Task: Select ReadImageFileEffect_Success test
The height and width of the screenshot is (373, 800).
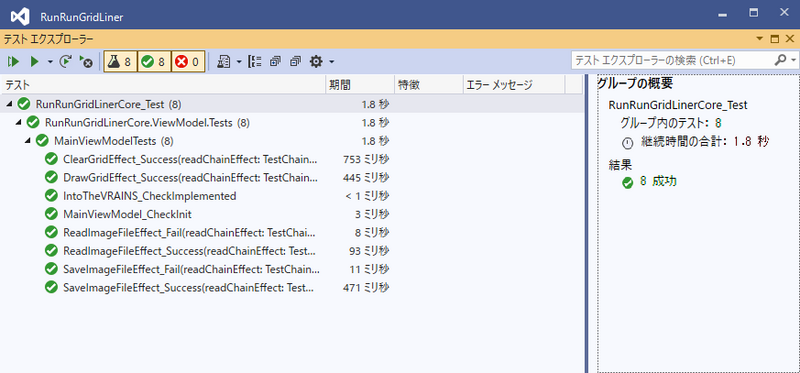Action: click(188, 251)
